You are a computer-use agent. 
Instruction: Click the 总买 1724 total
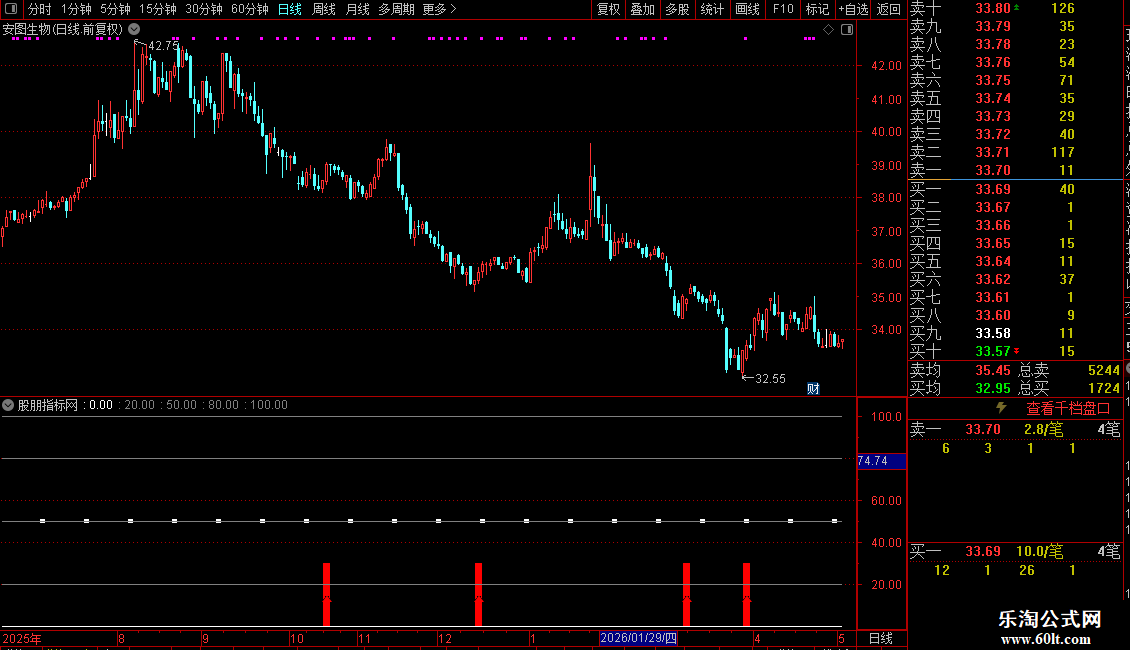pyautogui.click(x=1103, y=388)
